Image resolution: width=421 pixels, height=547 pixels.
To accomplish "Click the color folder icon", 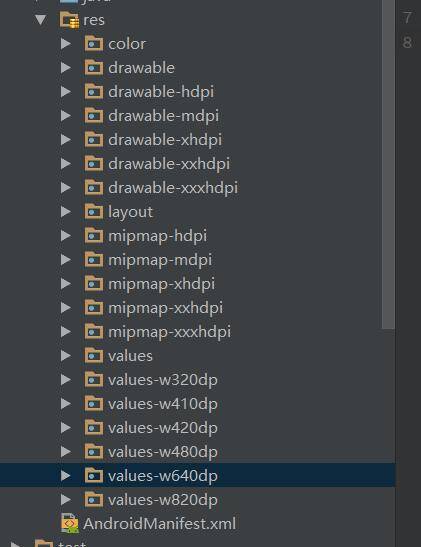I will pyautogui.click(x=94, y=44).
